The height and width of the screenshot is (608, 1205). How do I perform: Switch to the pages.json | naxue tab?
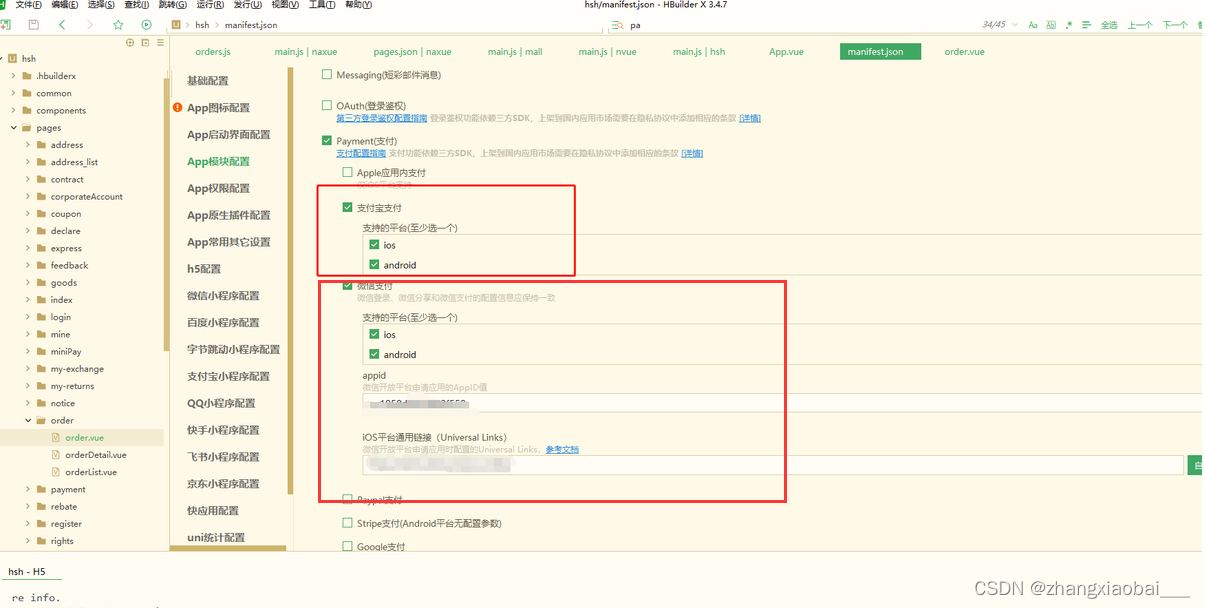tap(412, 51)
